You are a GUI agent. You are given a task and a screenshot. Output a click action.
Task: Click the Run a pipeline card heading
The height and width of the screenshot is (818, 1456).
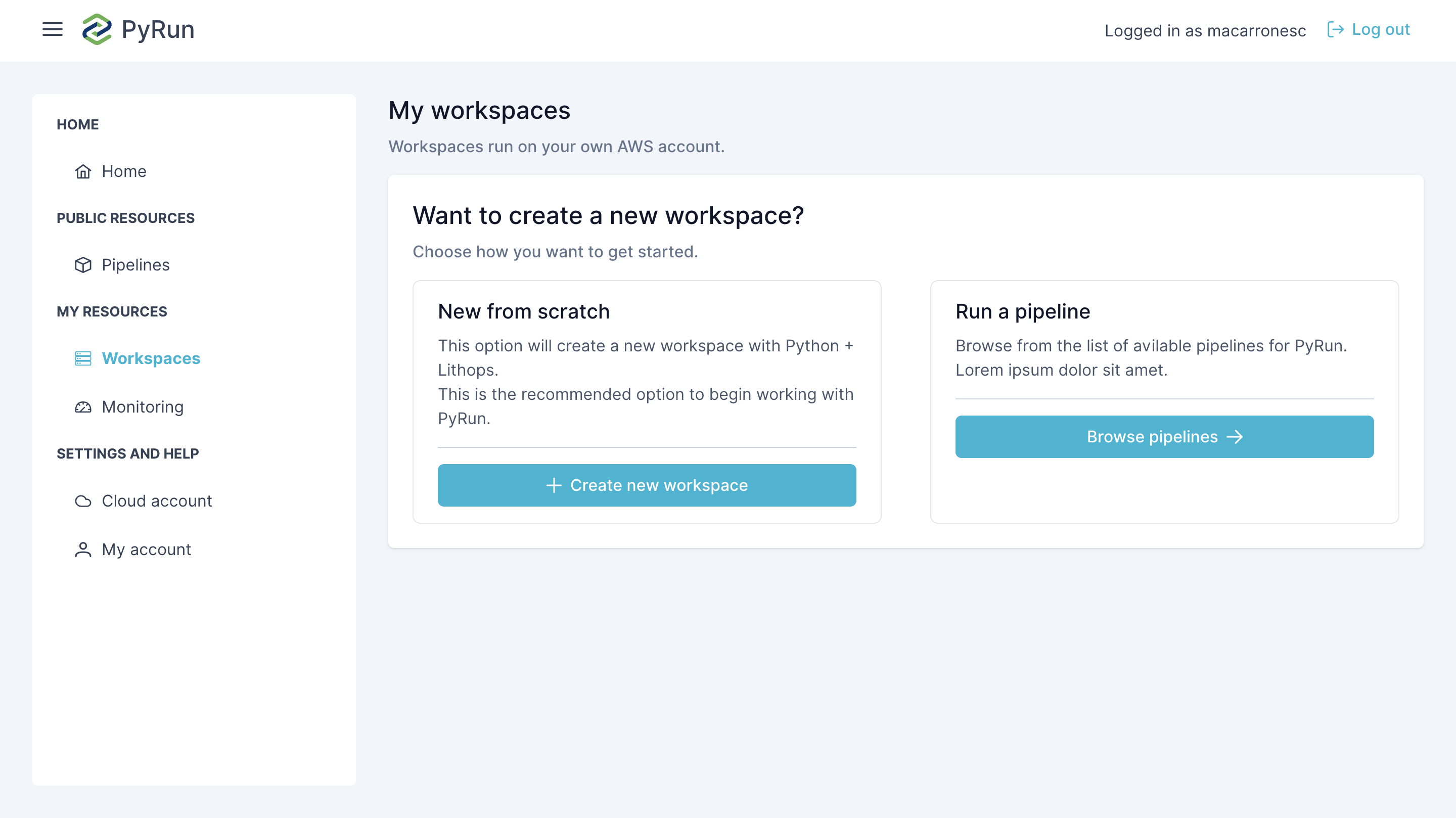point(1022,311)
